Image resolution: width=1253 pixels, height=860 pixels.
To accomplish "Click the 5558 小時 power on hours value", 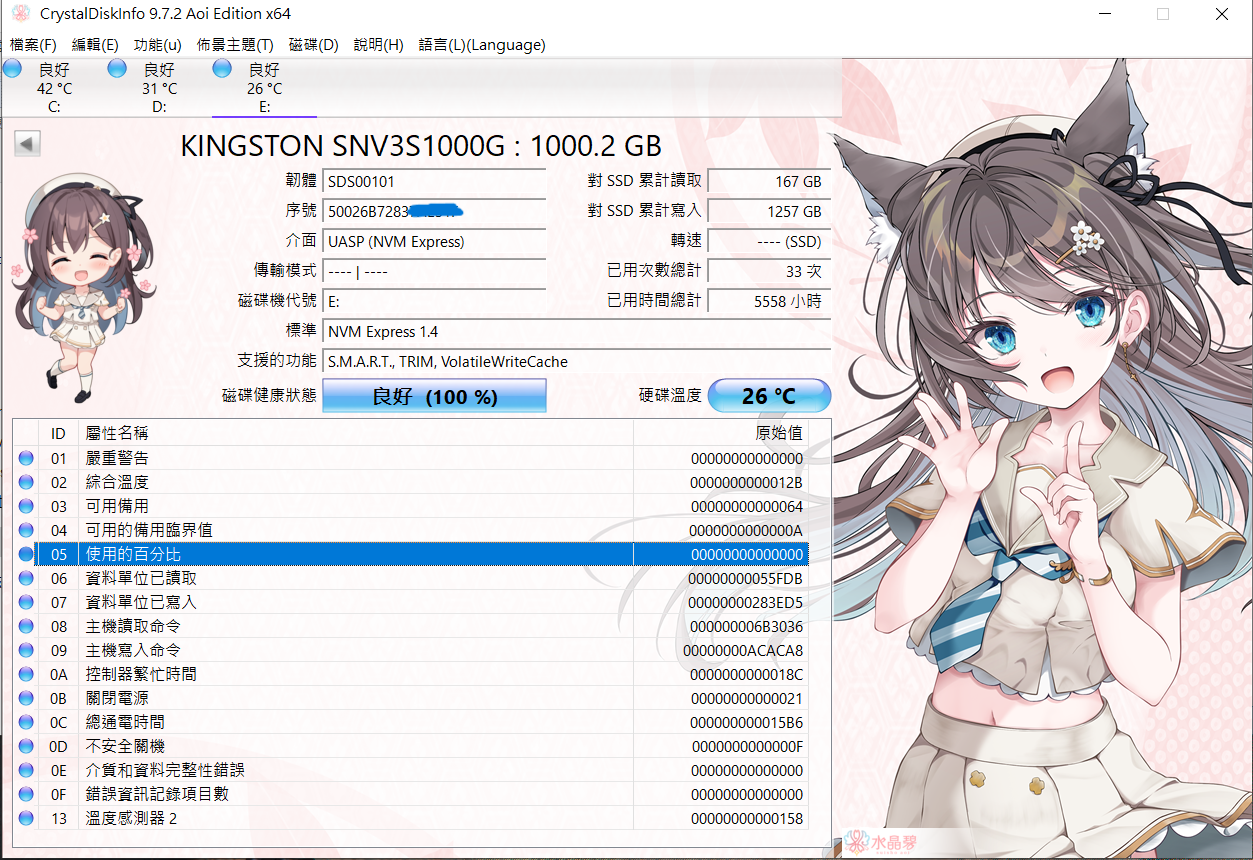I will [769, 301].
